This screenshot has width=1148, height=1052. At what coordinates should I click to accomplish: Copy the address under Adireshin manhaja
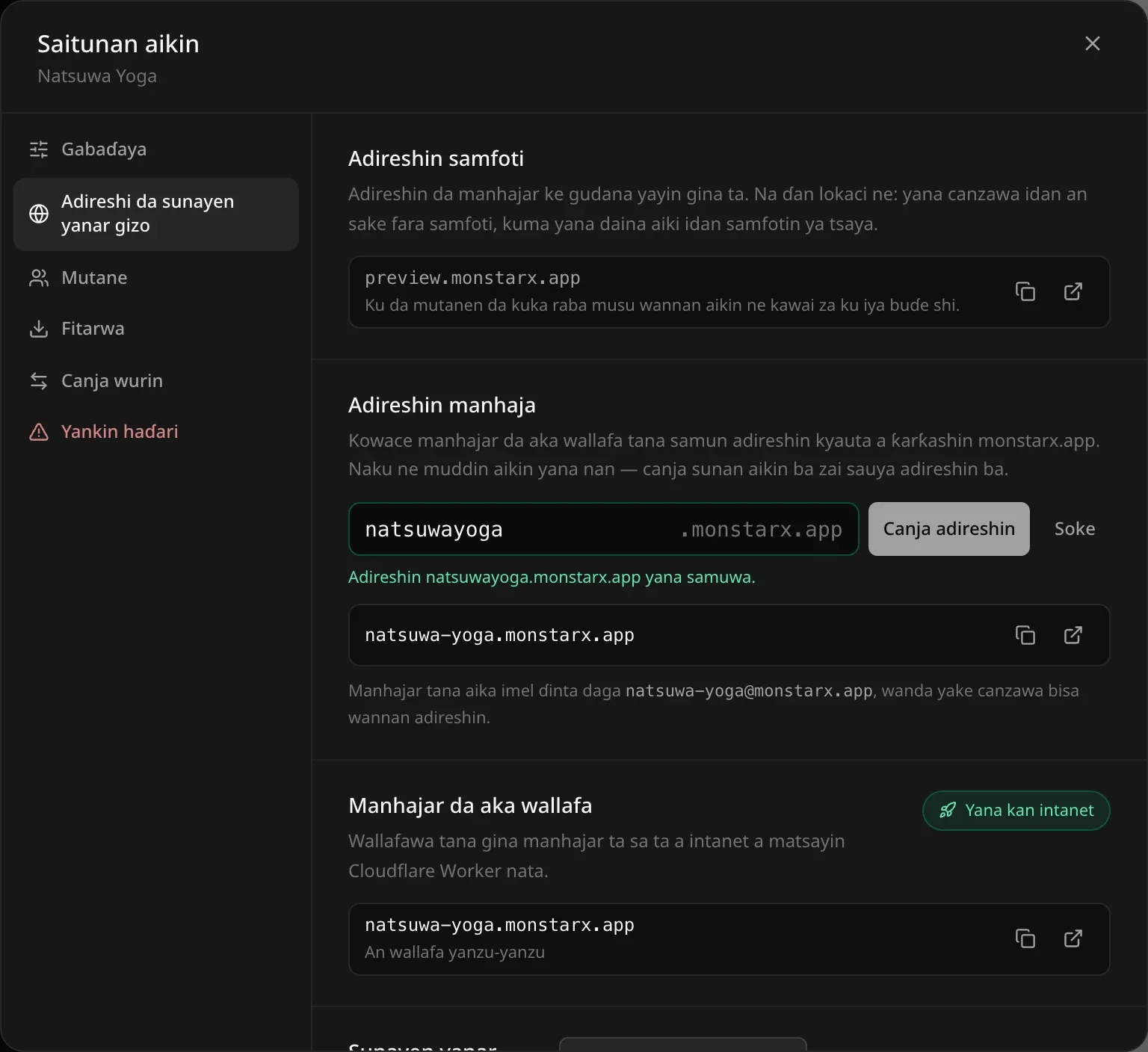[1025, 635]
